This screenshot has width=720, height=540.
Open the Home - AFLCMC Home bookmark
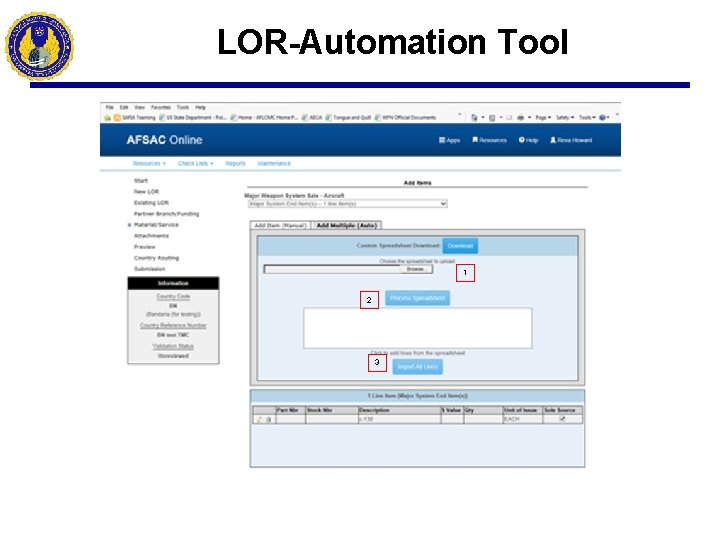coord(264,118)
